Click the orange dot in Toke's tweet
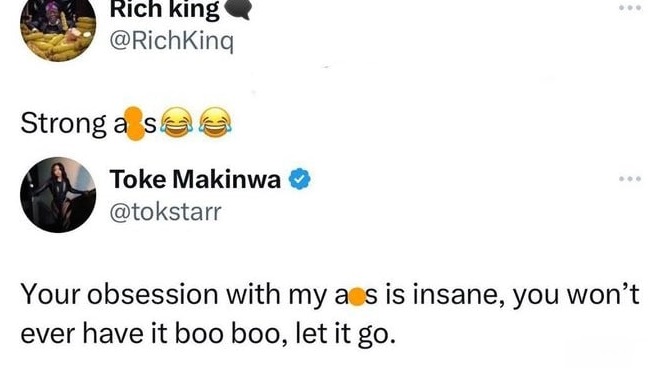The image size is (648, 371). click(357, 297)
